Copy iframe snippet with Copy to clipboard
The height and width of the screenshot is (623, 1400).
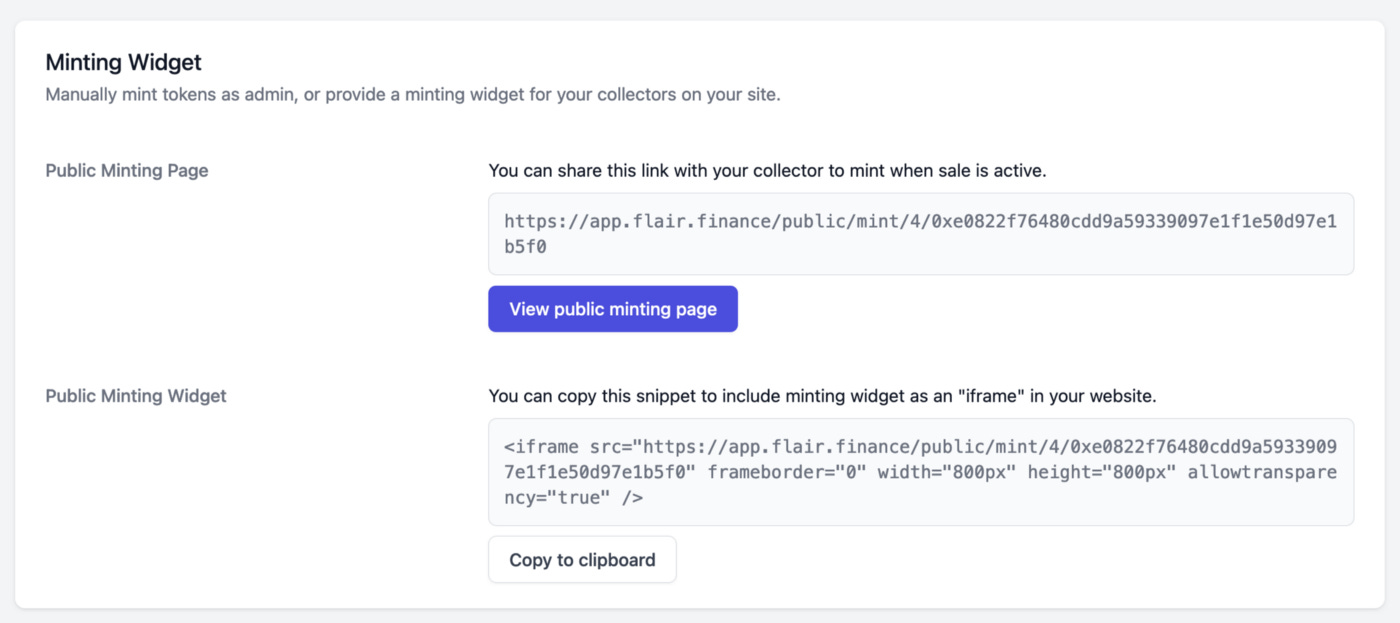582,560
